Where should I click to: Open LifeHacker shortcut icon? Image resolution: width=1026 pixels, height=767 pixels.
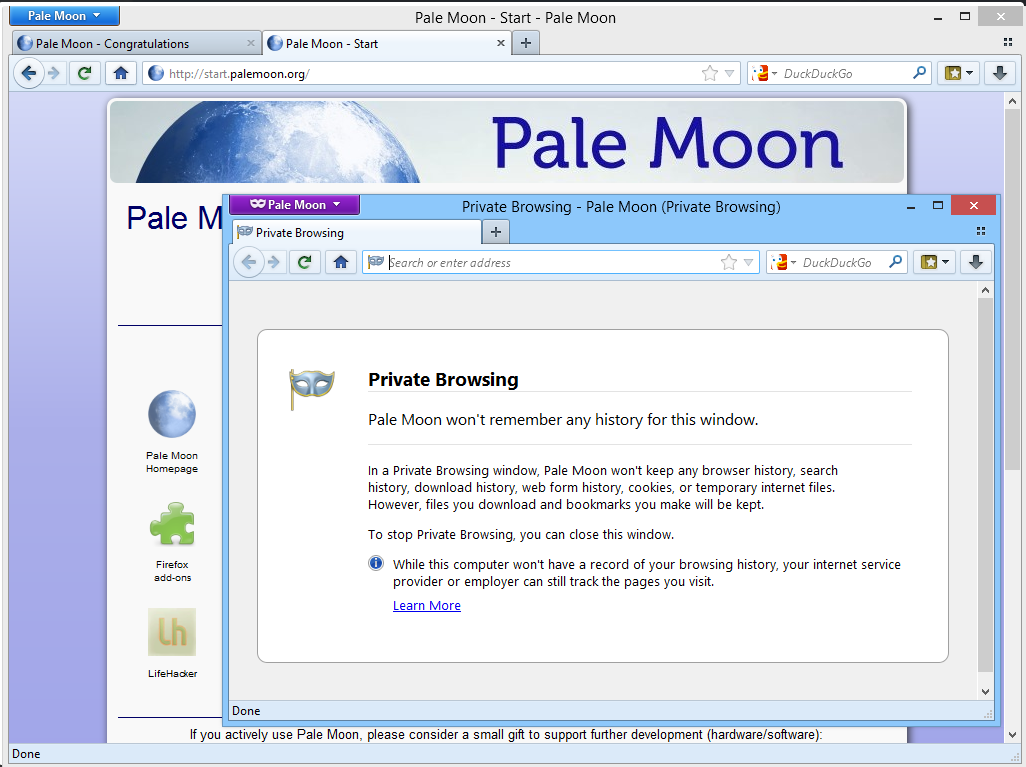point(172,632)
